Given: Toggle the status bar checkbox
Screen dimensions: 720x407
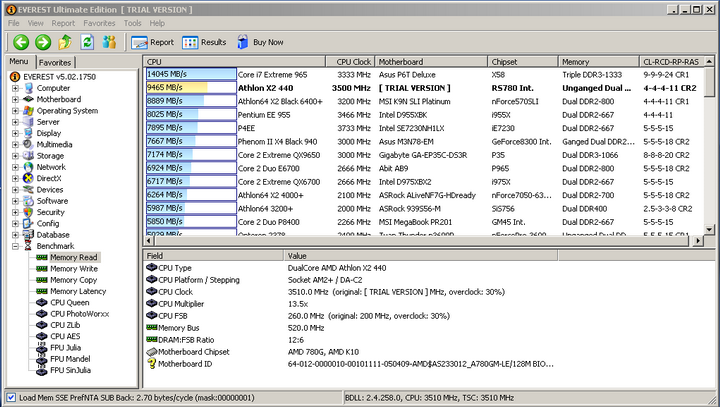Looking at the screenshot, I should [x=11, y=398].
